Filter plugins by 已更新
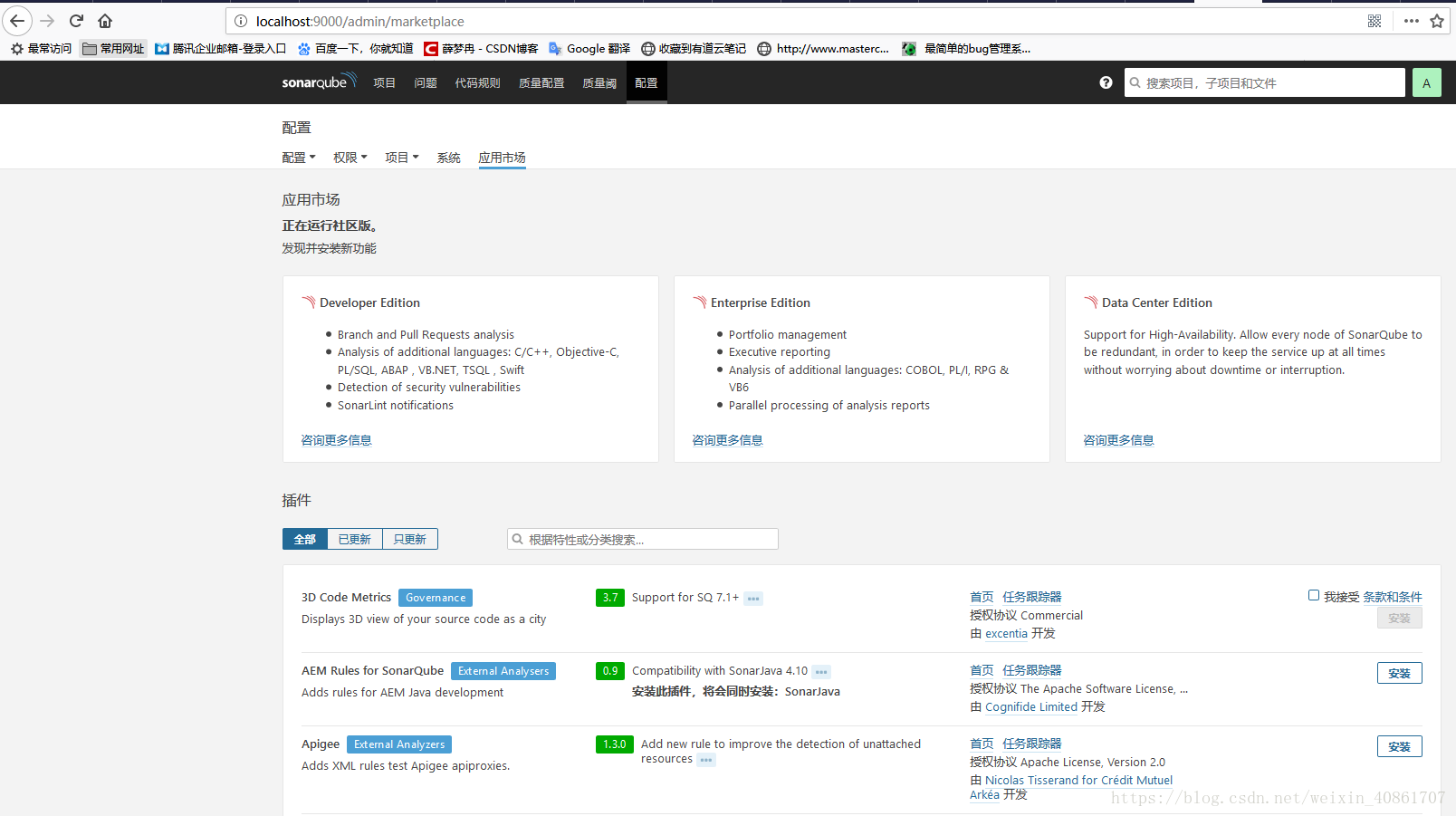The width and height of the screenshot is (1456, 816). tap(355, 539)
